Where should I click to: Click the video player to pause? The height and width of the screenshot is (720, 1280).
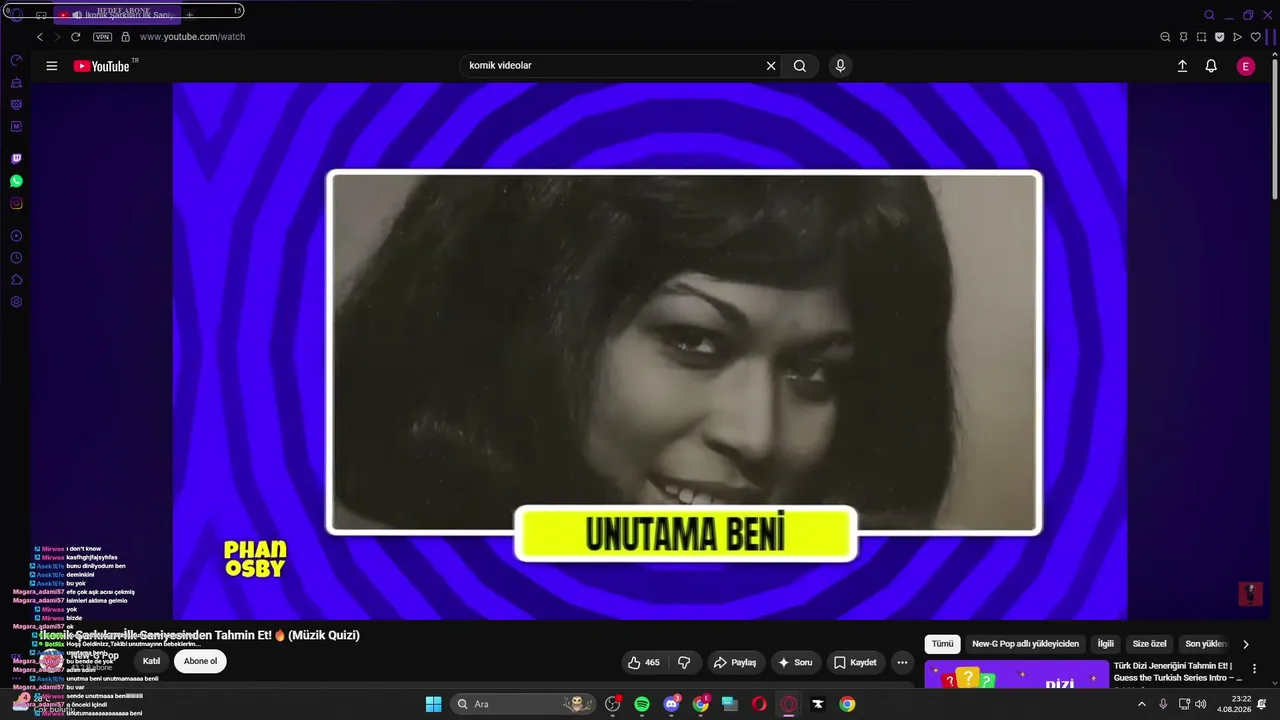tap(650, 351)
